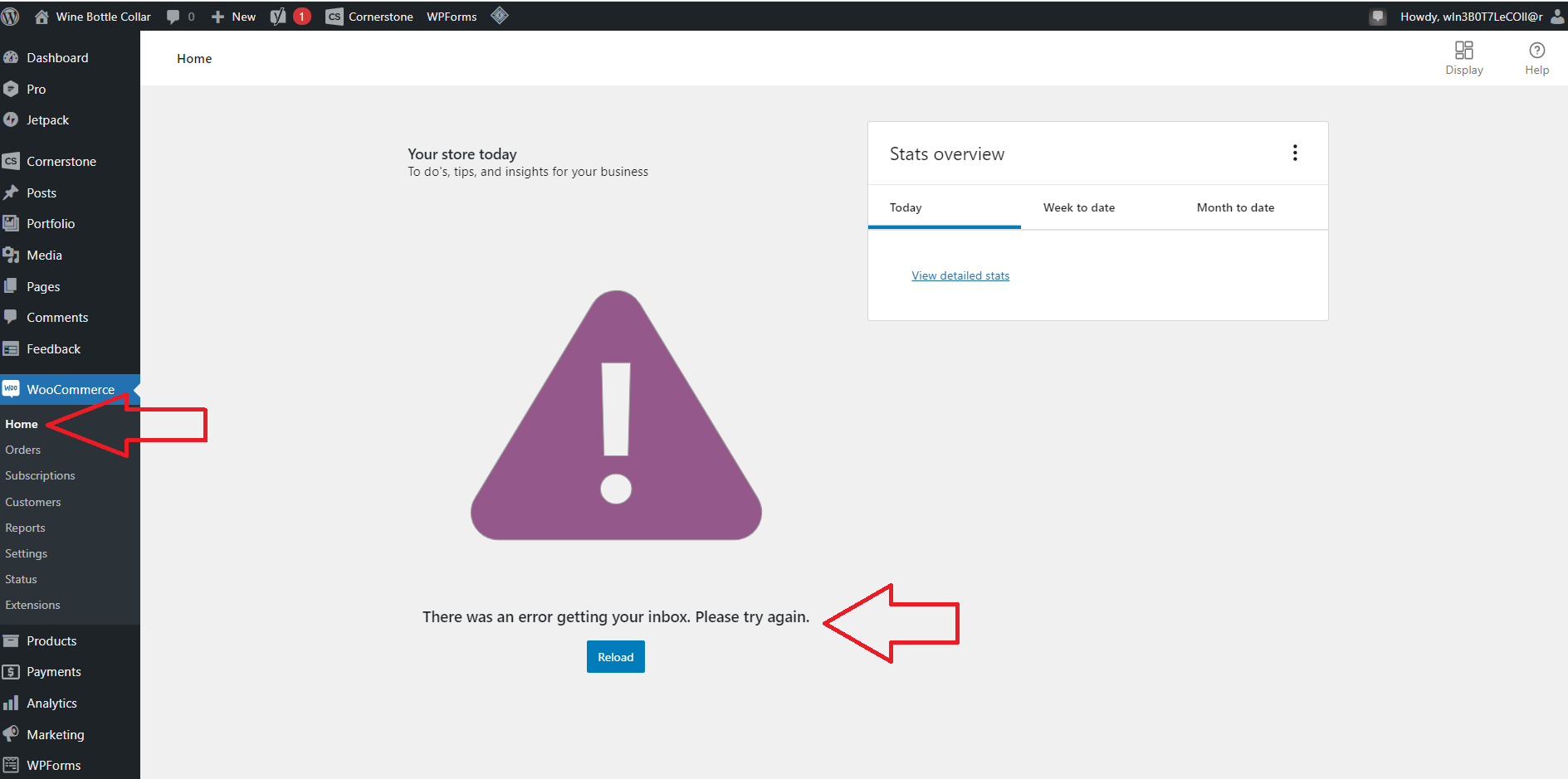Click the diamond icon next to WPForms
This screenshot has width=1568, height=779.
point(499,15)
